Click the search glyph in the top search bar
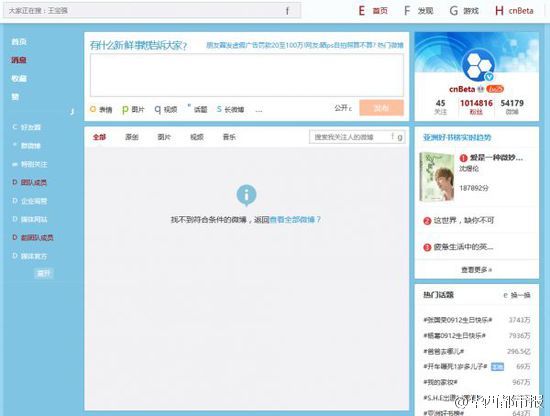550x416 pixels. click(287, 11)
